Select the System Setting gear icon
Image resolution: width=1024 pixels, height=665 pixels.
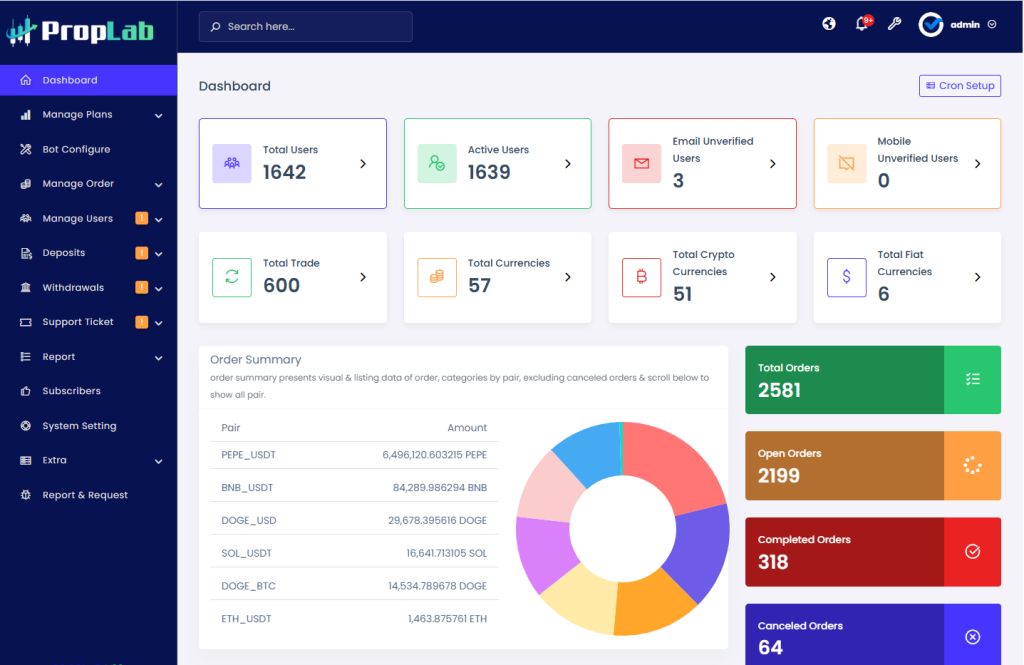coord(25,425)
